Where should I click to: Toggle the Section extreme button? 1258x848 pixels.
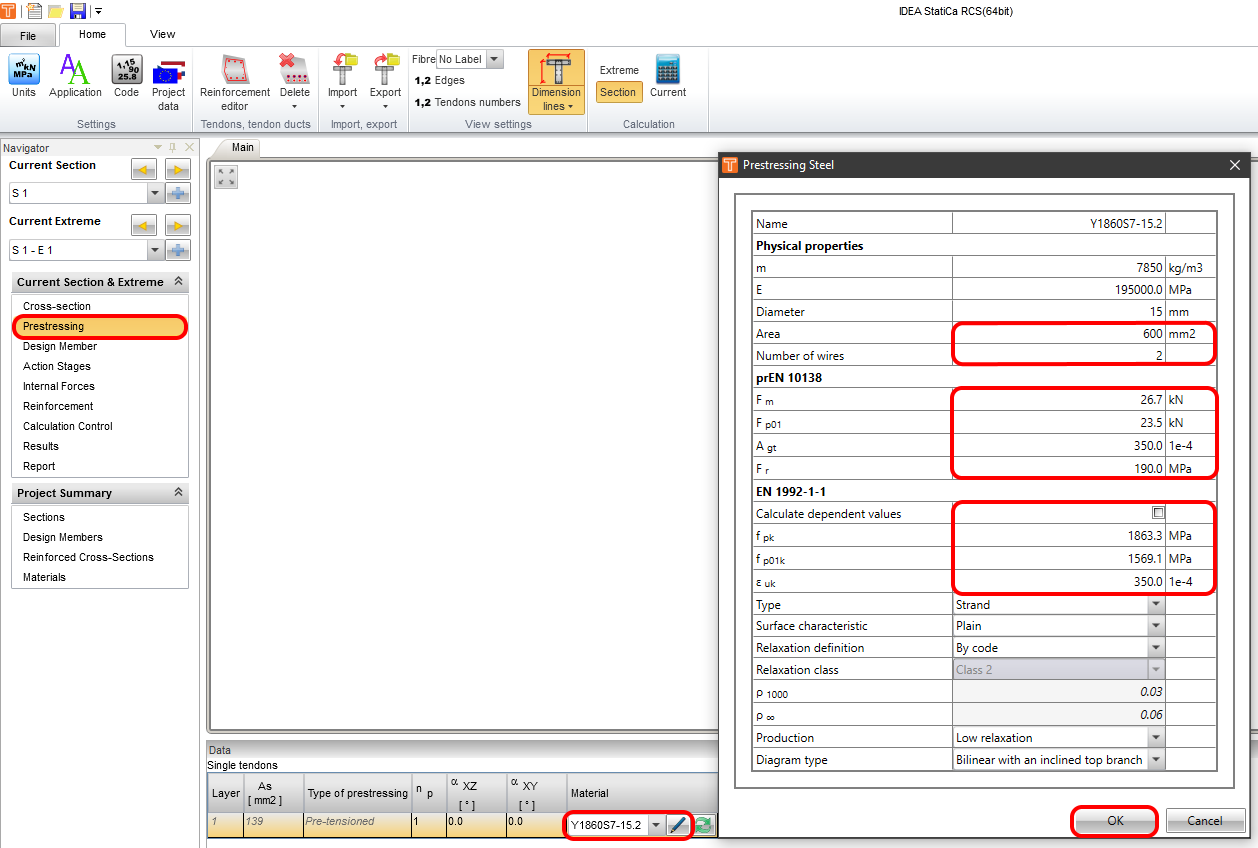tap(618, 92)
